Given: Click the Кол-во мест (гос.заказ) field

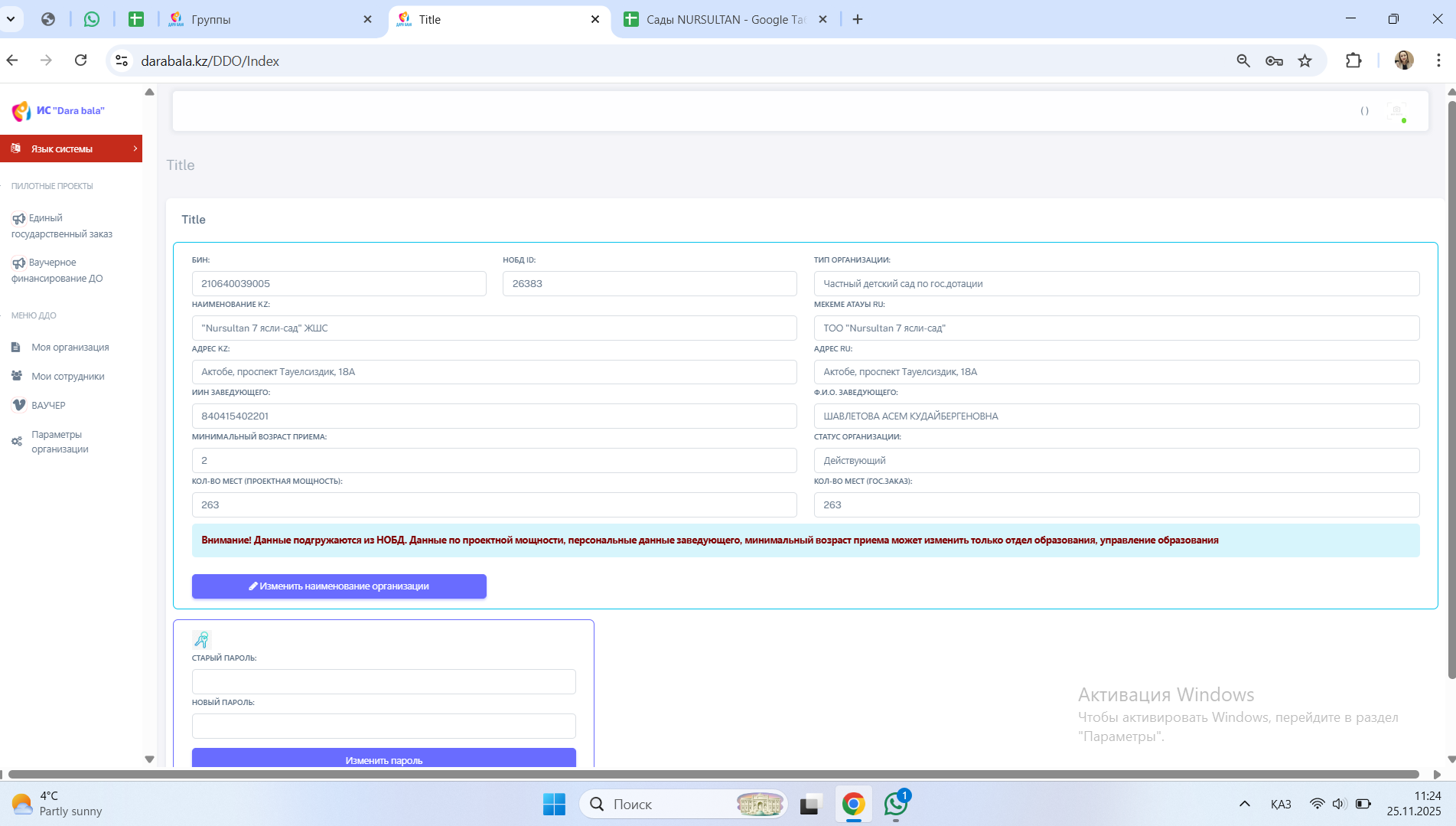Looking at the screenshot, I should click(x=1116, y=504).
